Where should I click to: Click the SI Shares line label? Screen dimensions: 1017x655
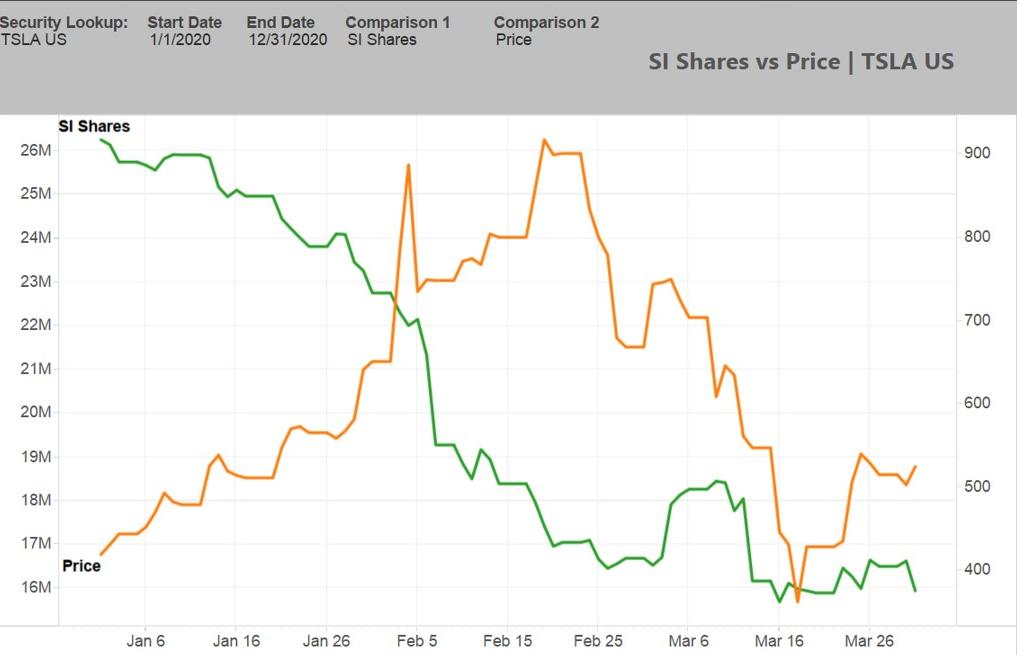click(94, 126)
